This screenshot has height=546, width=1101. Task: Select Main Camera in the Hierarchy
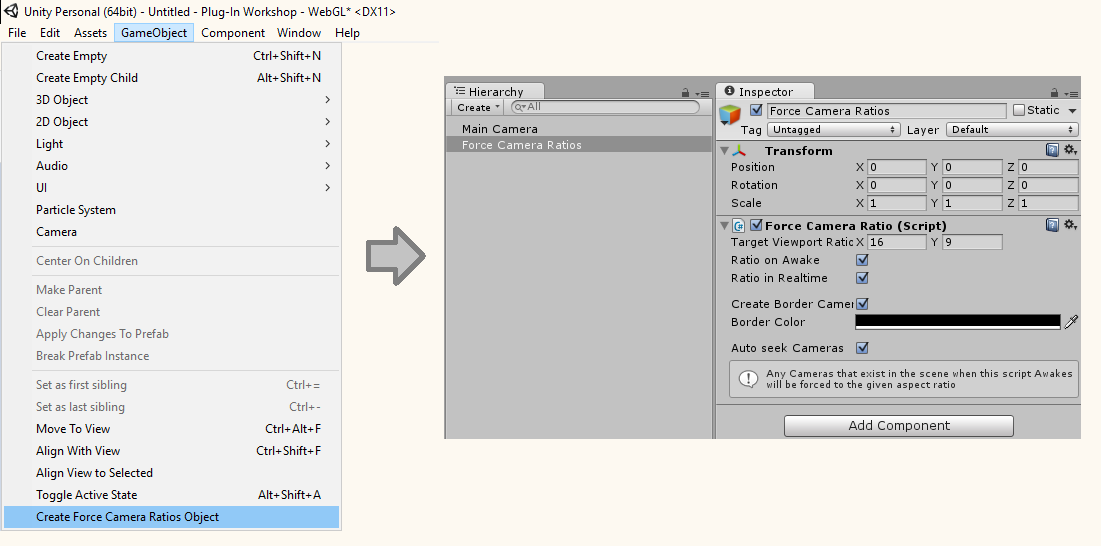500,129
